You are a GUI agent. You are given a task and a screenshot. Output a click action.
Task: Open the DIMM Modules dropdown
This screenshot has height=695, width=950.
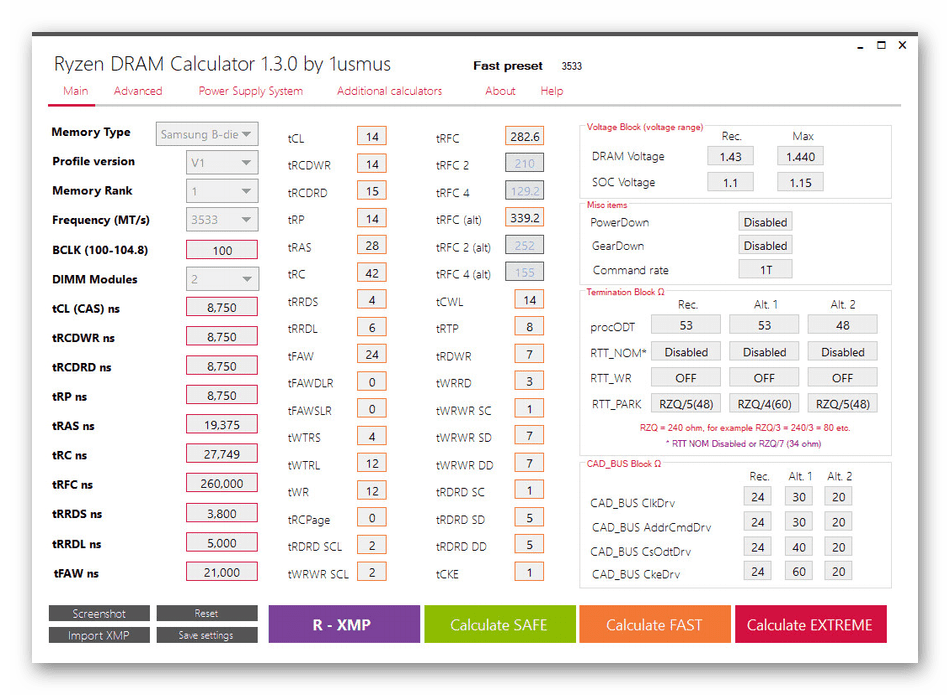[x=222, y=279]
